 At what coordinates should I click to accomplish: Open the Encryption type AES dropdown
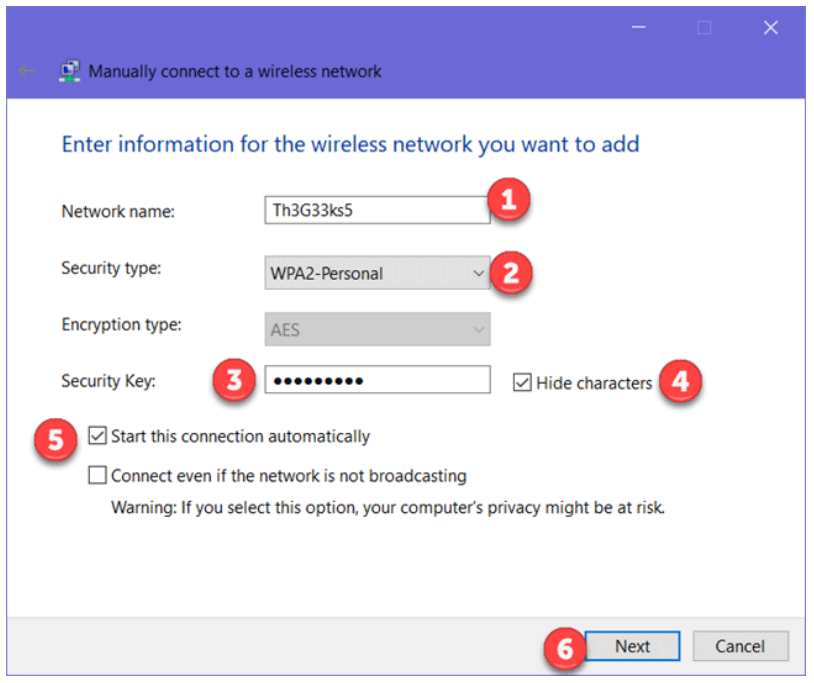pos(377,329)
